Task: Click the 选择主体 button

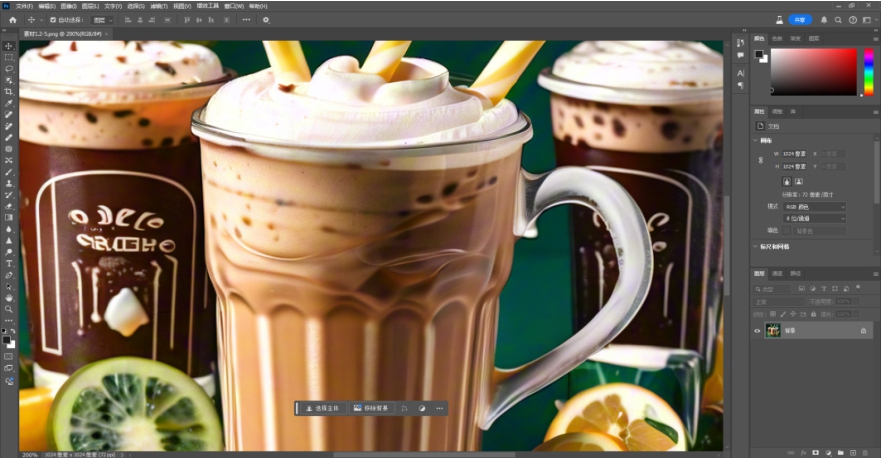Action: click(x=322, y=408)
